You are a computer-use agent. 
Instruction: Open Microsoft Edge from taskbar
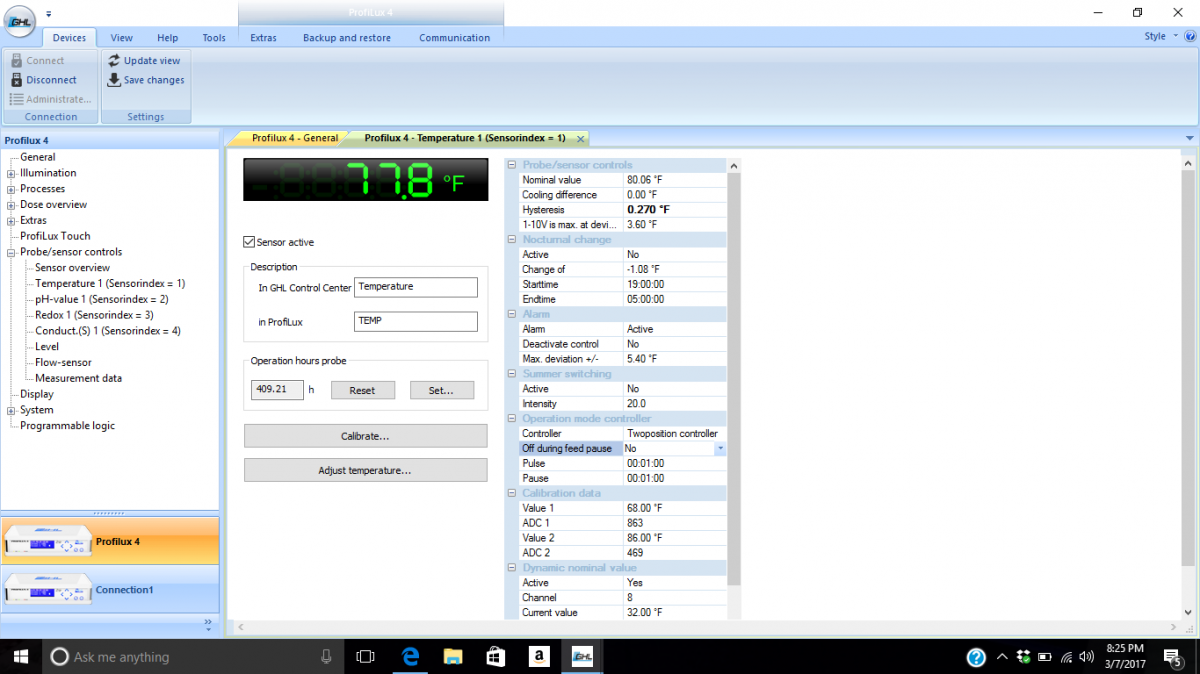click(410, 657)
